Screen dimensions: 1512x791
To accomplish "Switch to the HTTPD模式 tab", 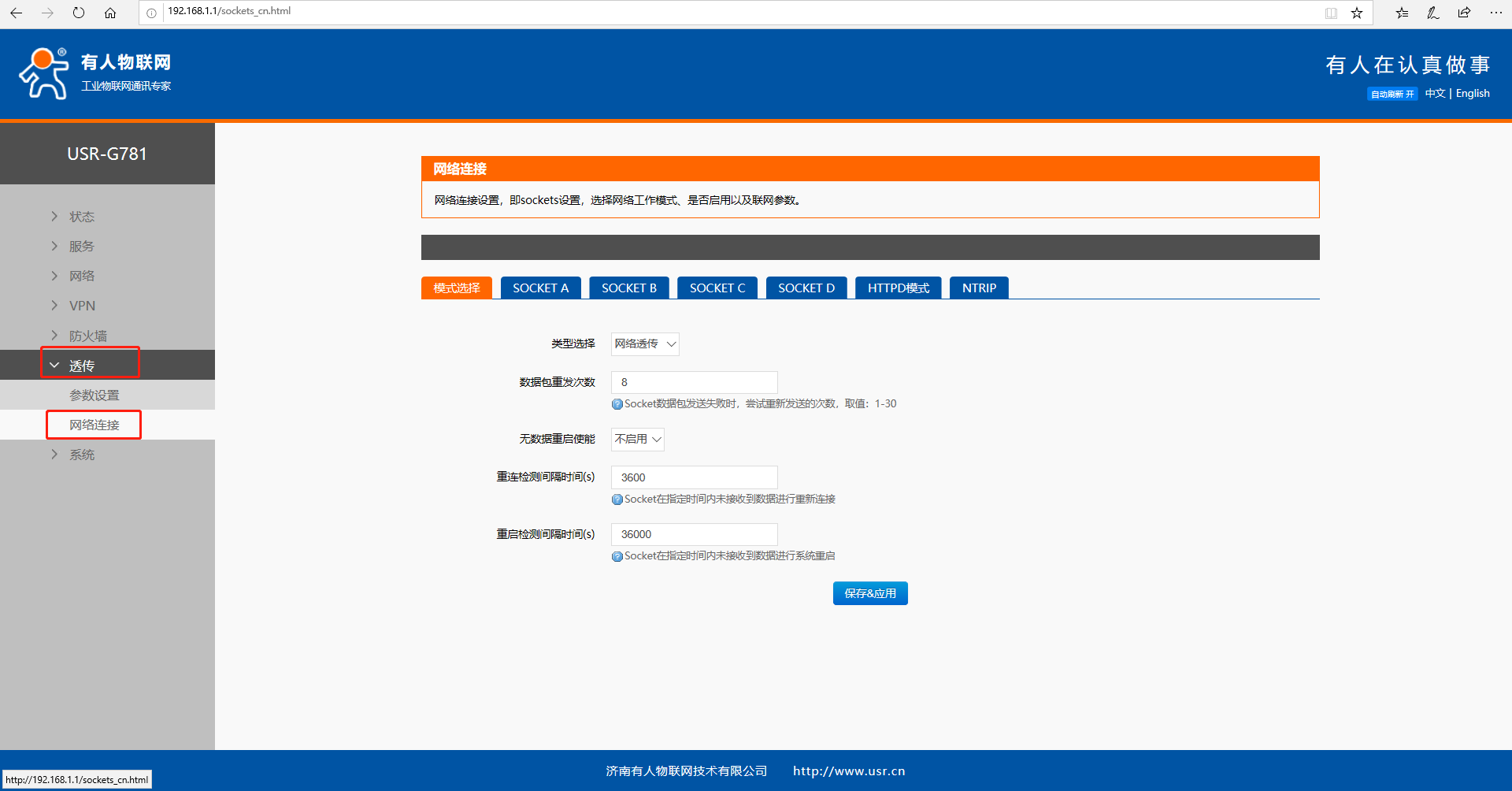I will click(898, 288).
